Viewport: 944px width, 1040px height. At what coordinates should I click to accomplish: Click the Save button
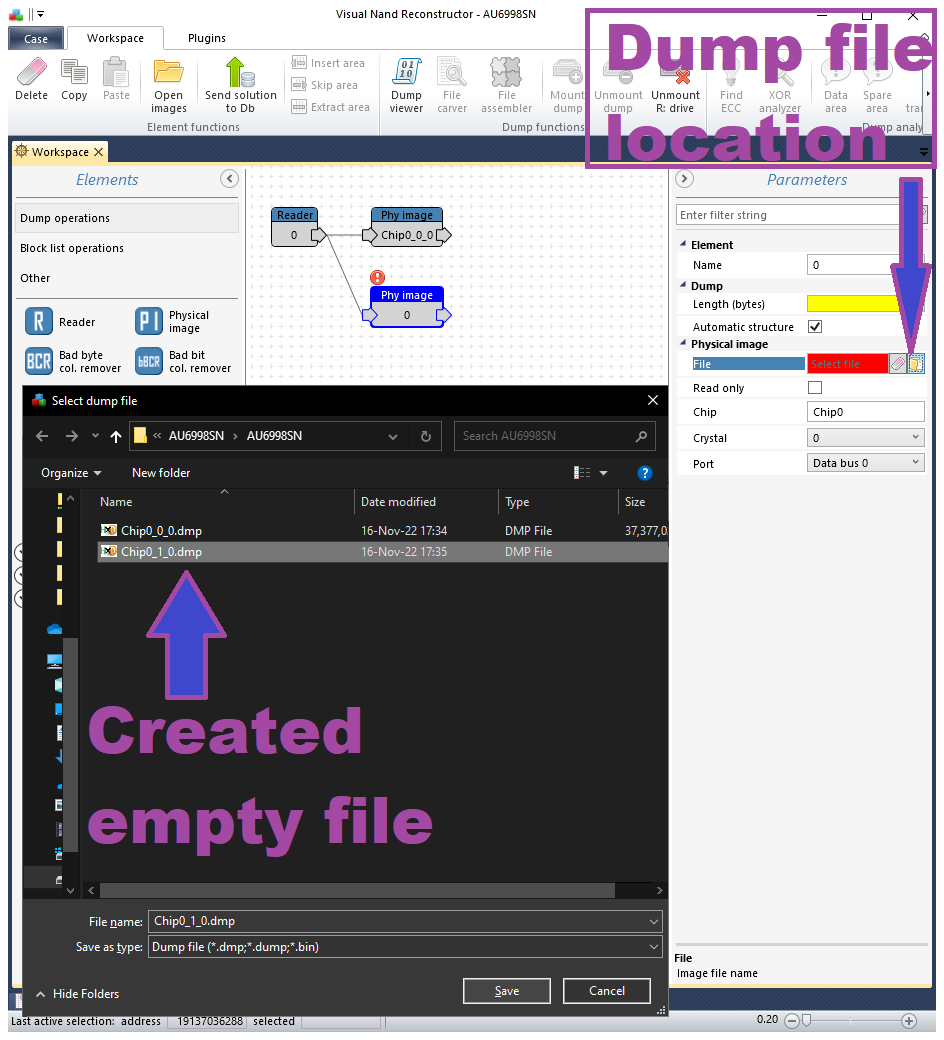coord(507,991)
